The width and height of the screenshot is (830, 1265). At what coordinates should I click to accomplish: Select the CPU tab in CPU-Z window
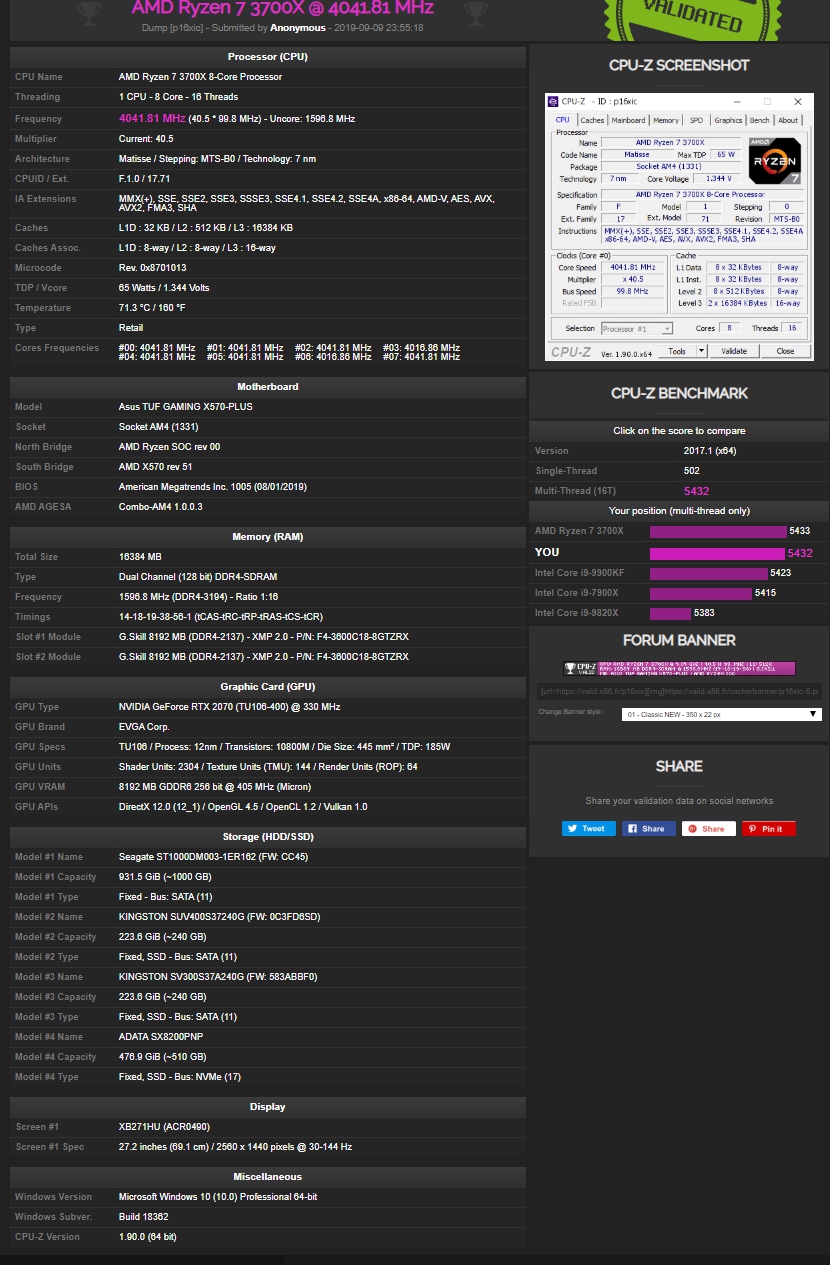(562, 120)
